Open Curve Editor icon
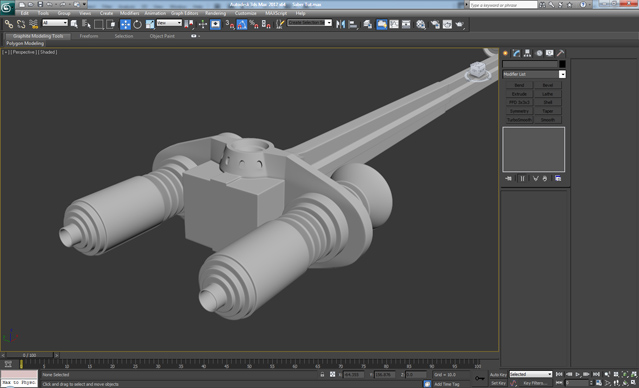The image size is (639, 388). [394, 24]
